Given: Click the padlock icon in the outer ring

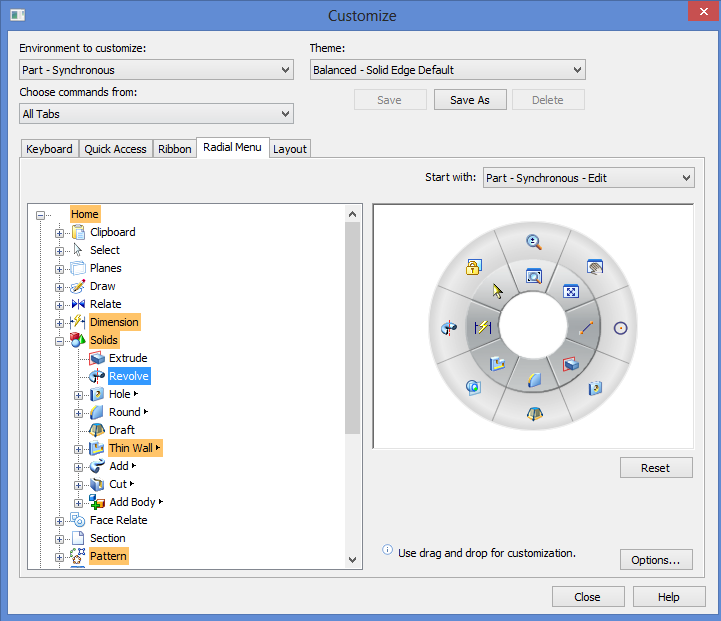Looking at the screenshot, I should [473, 267].
